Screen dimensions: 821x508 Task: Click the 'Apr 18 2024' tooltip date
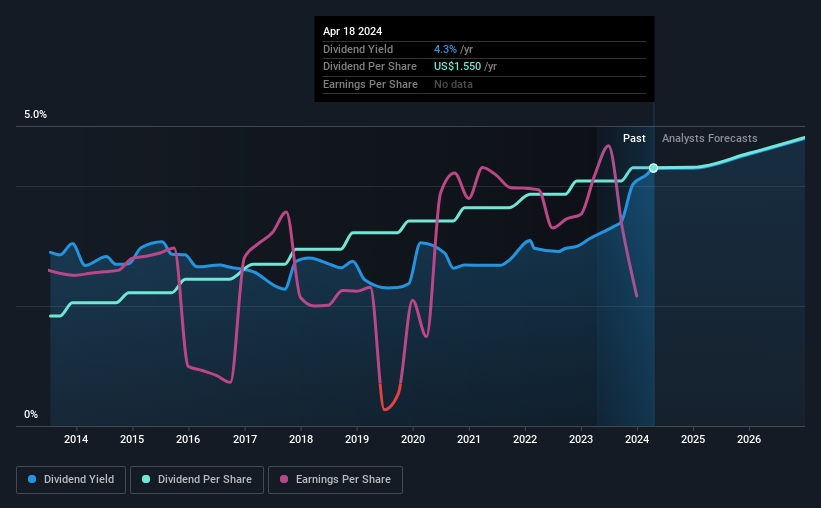click(352, 31)
